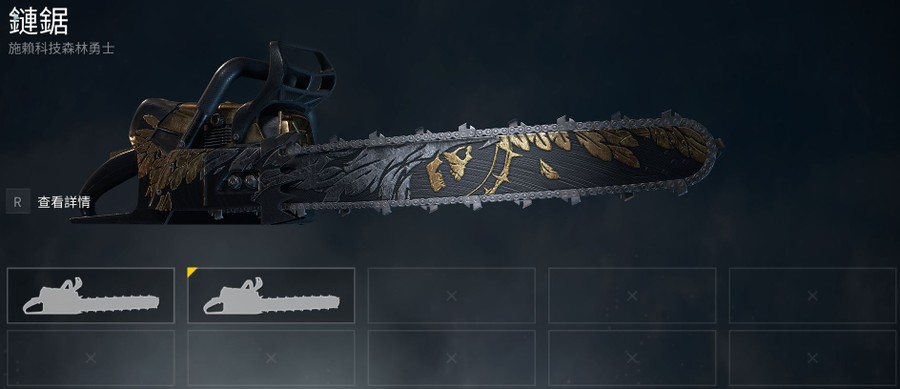Select the chainsaw slot marked with yellow corner

coord(271,295)
